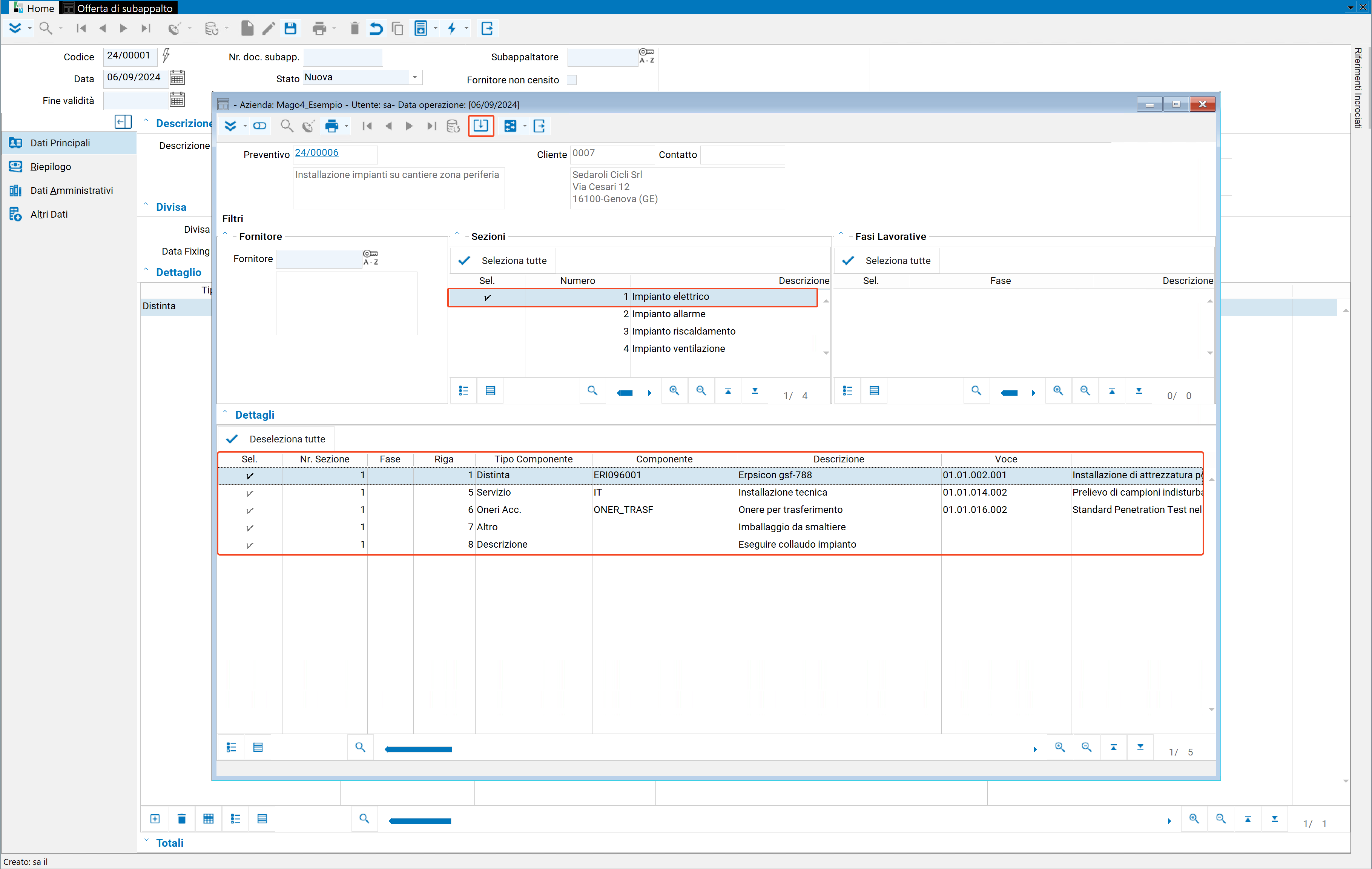This screenshot has width=1372, height=869.
Task: Click Deseleziona tutte in Dettagli
Action: (x=276, y=439)
